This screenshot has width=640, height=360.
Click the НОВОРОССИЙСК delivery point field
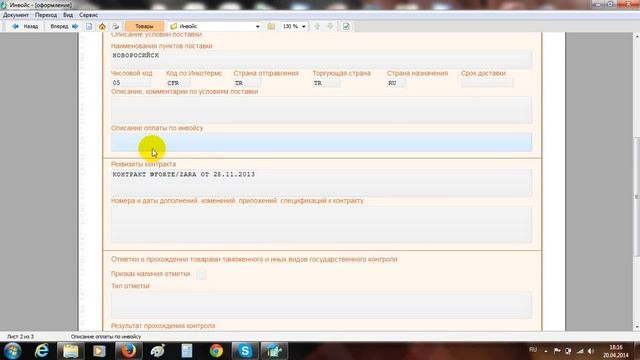pyautogui.click(x=321, y=60)
